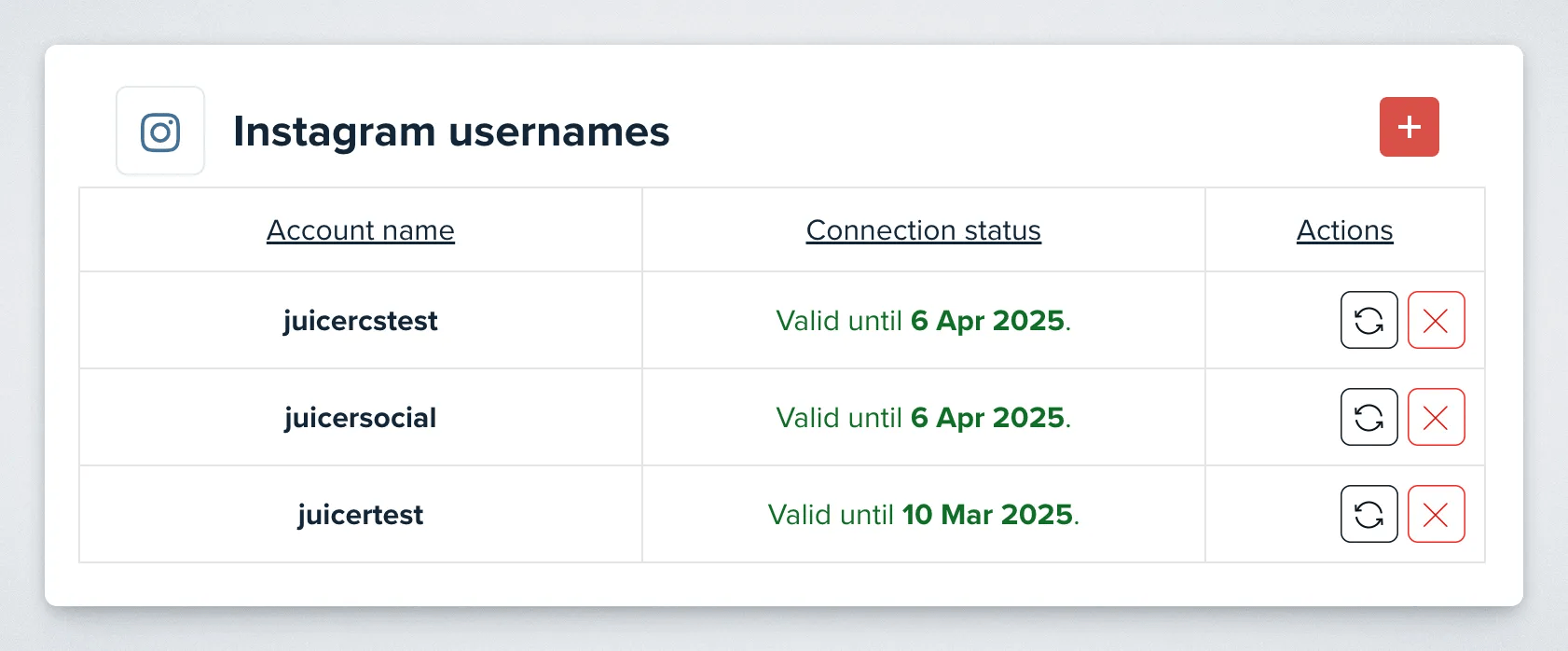
Task: Click the red plus add-username button
Action: [x=1409, y=127]
